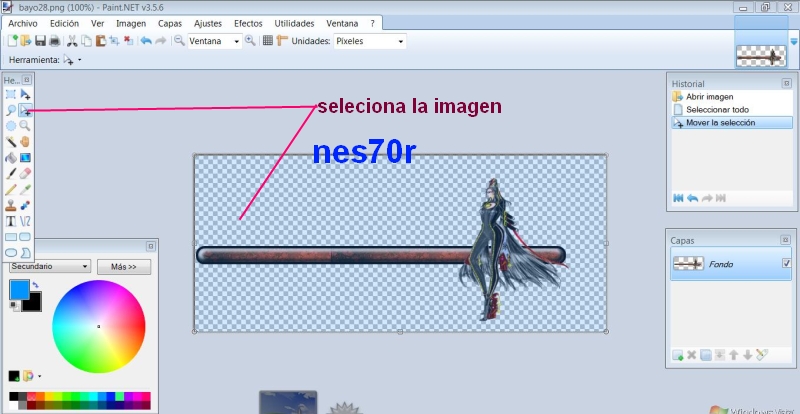Save the image with the floppy disk icon
The height and width of the screenshot is (414, 800).
[x=40, y=41]
